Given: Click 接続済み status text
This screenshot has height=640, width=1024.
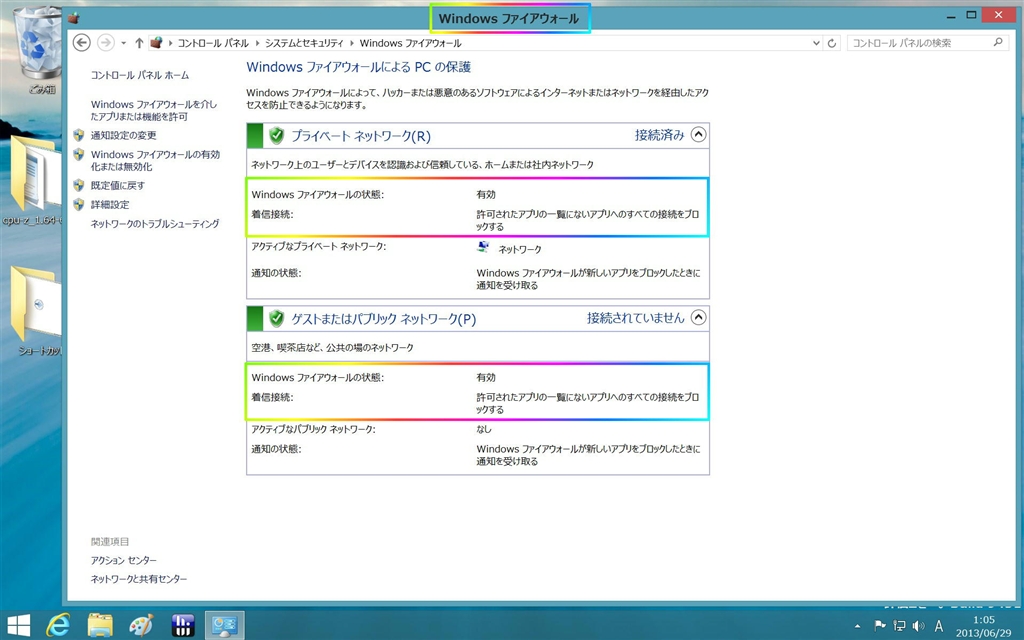Looking at the screenshot, I should [x=659, y=135].
